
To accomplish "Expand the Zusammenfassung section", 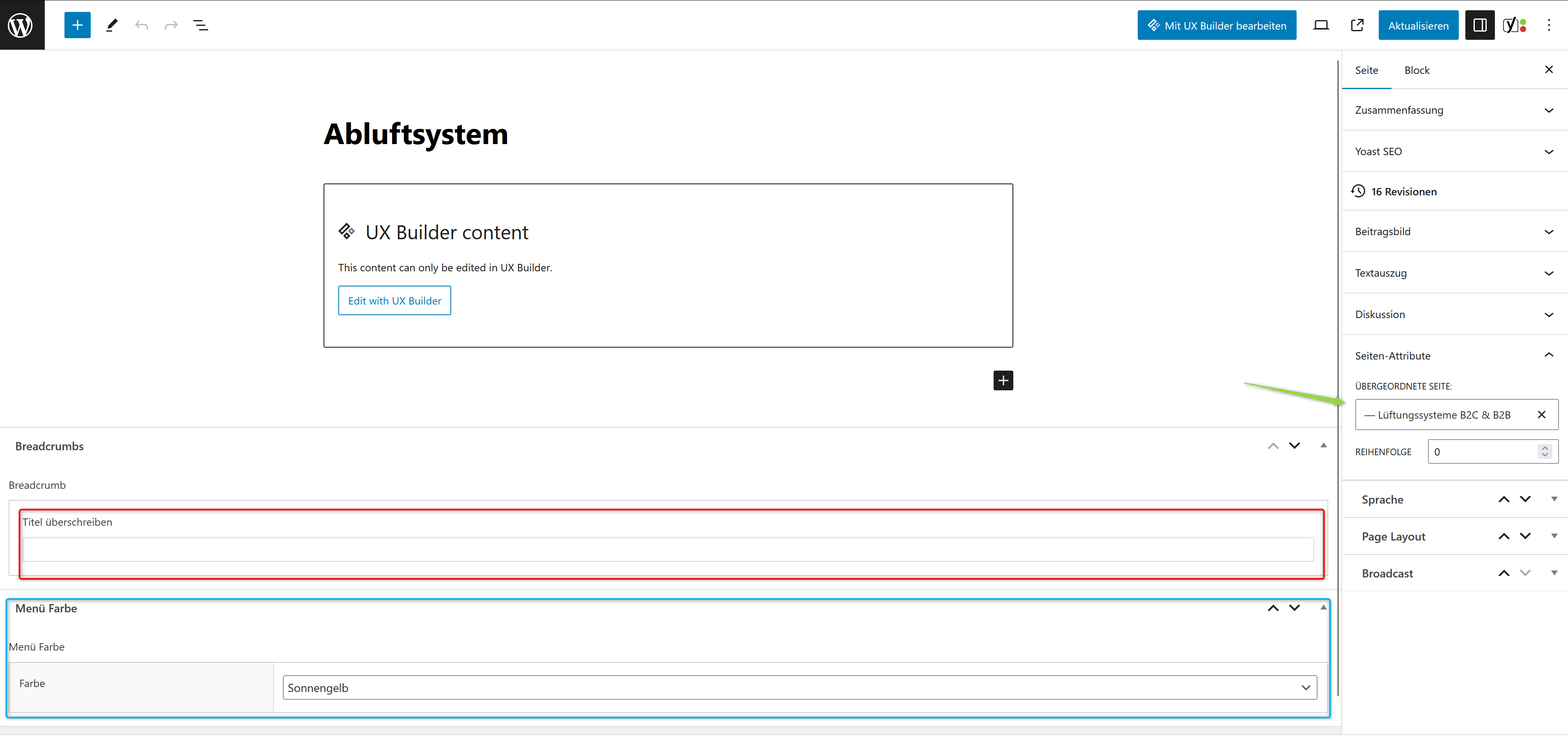I will pos(1455,110).
